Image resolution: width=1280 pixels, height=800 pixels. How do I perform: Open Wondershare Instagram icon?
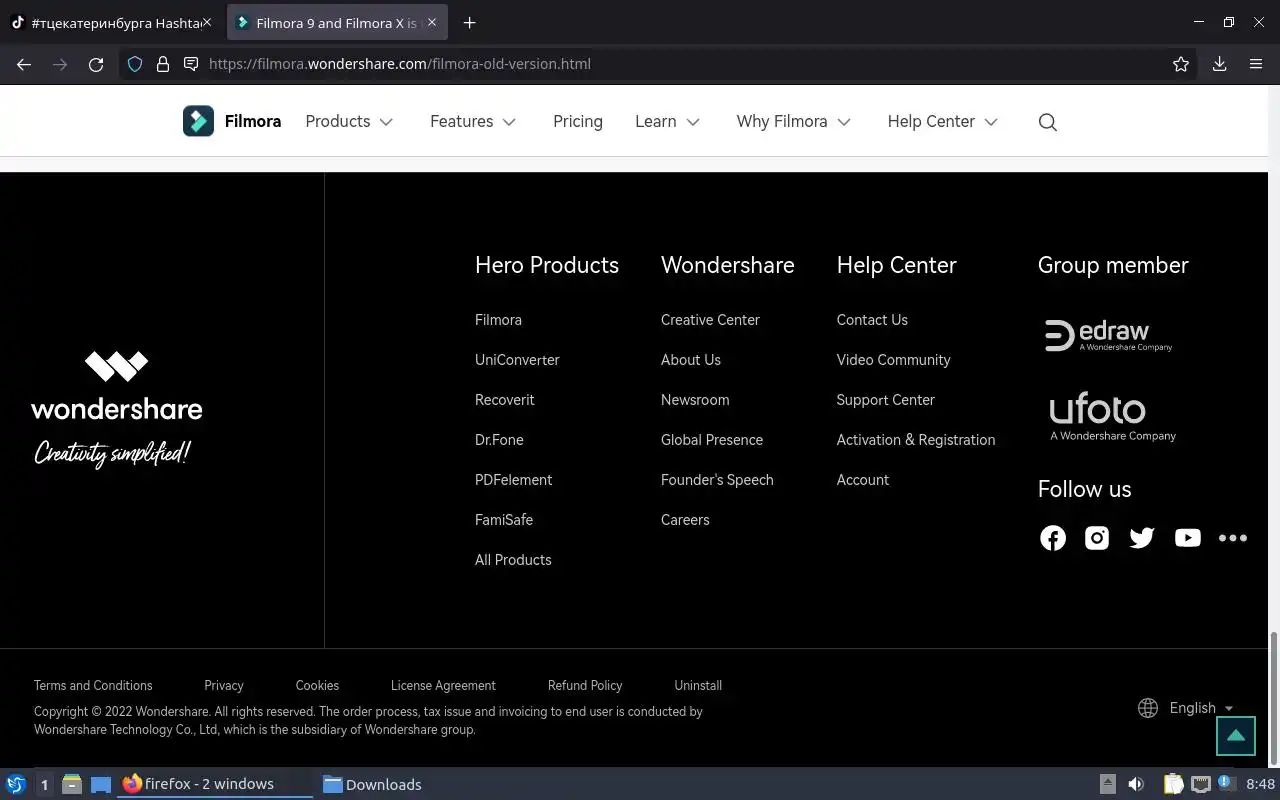point(1097,538)
